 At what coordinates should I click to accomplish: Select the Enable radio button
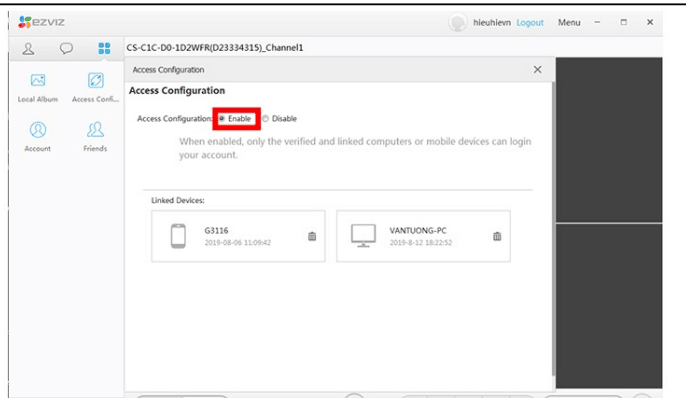(222, 119)
